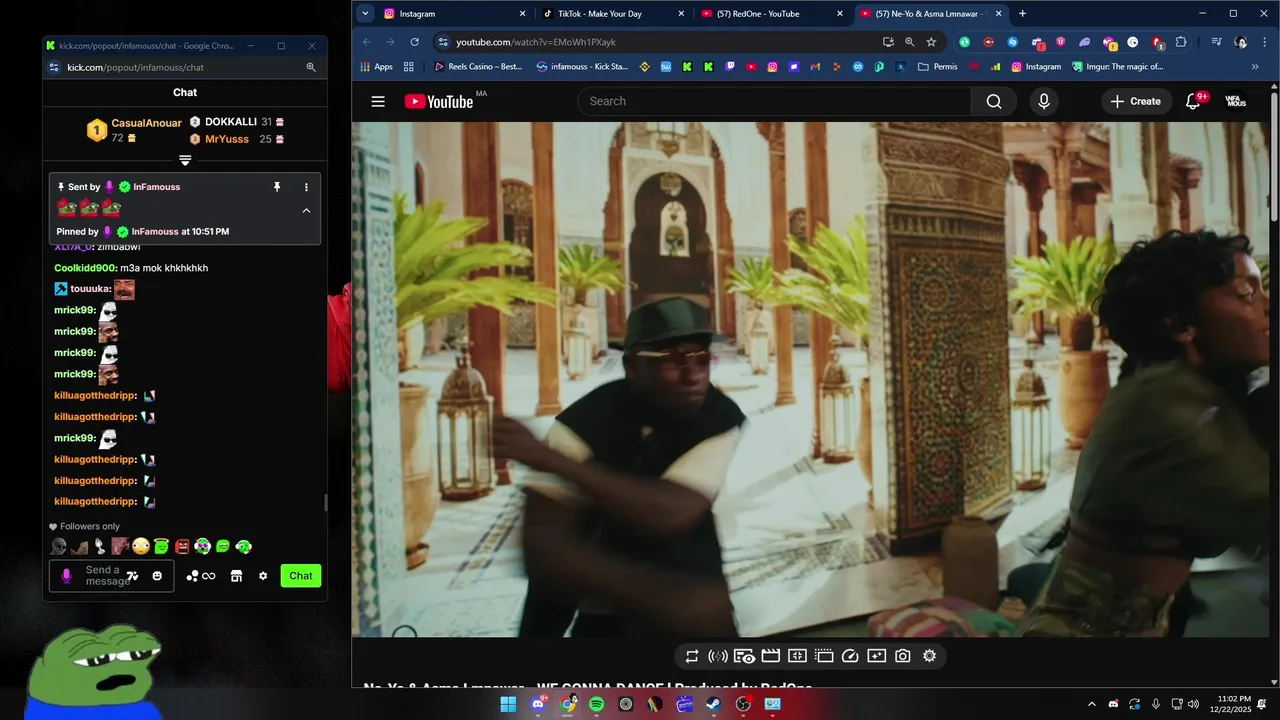1280x720 pixels.
Task: Open YouTube notifications bell
Action: 1193,101
